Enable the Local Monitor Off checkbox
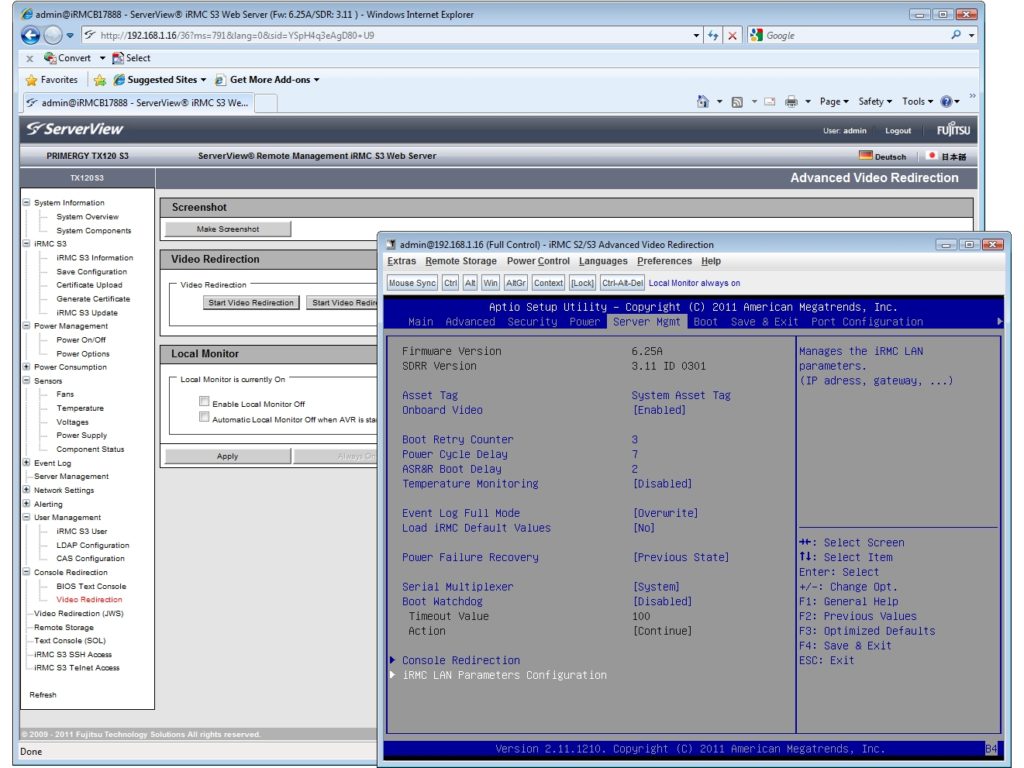The height and width of the screenshot is (768, 1024). [205, 402]
